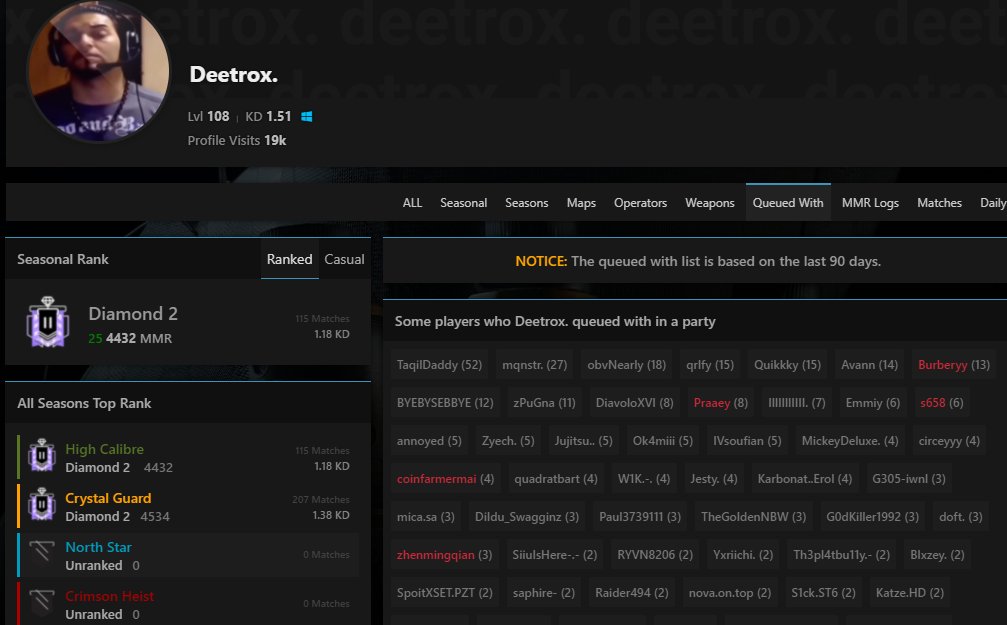Open the Operators tab

[x=640, y=203]
